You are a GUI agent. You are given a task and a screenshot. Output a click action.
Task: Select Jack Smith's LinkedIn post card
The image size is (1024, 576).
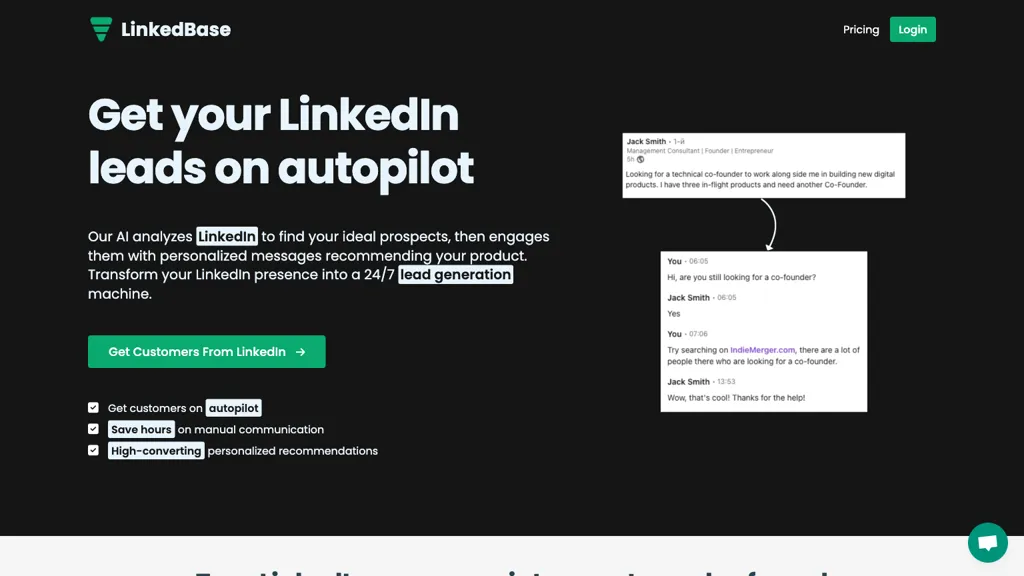763,165
